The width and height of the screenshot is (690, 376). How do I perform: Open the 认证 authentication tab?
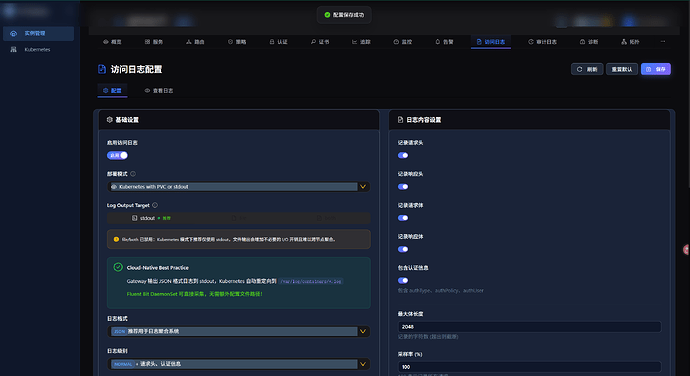point(278,42)
